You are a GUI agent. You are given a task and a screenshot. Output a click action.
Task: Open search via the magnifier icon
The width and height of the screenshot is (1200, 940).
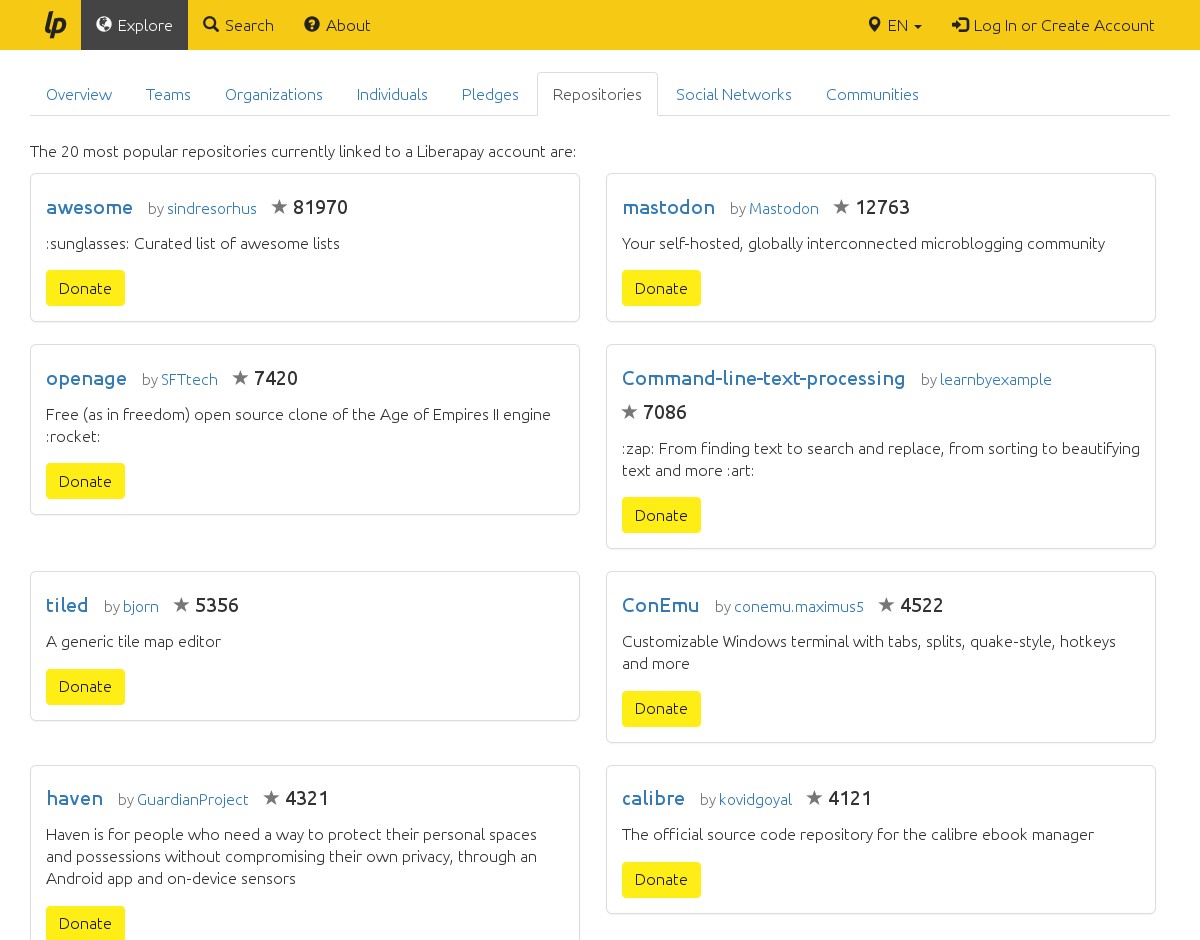point(209,25)
